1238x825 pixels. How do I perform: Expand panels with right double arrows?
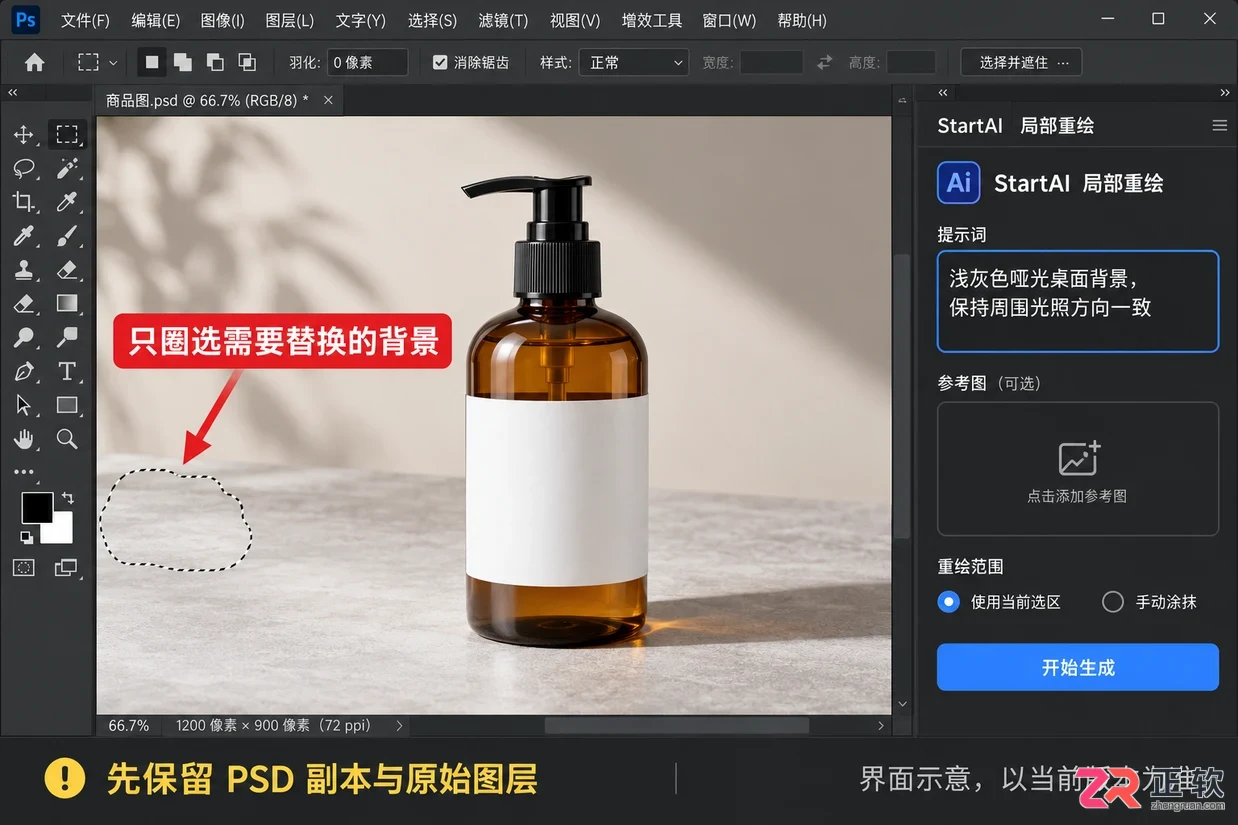(1225, 92)
